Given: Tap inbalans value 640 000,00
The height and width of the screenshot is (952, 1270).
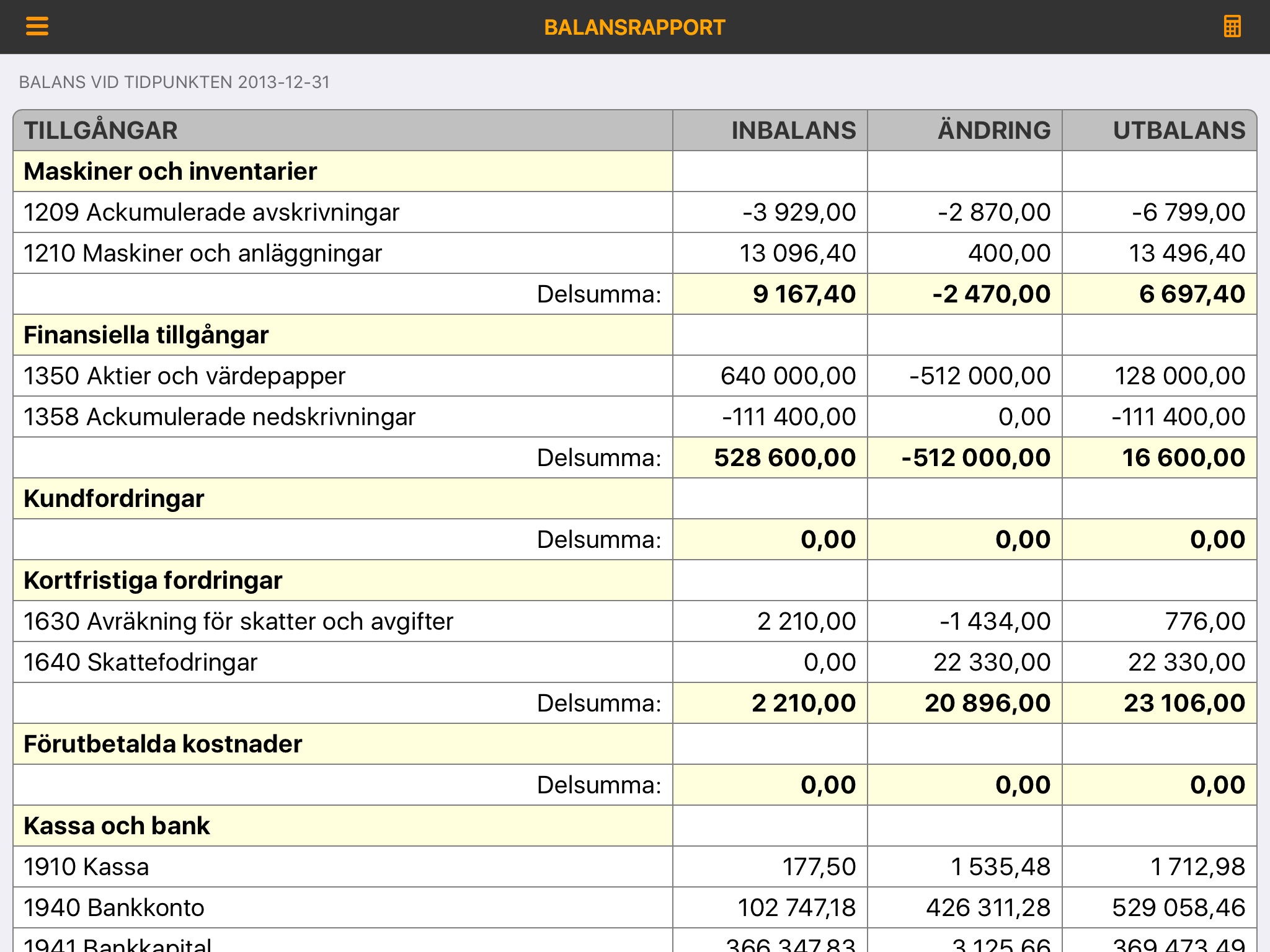Looking at the screenshot, I should [788, 376].
